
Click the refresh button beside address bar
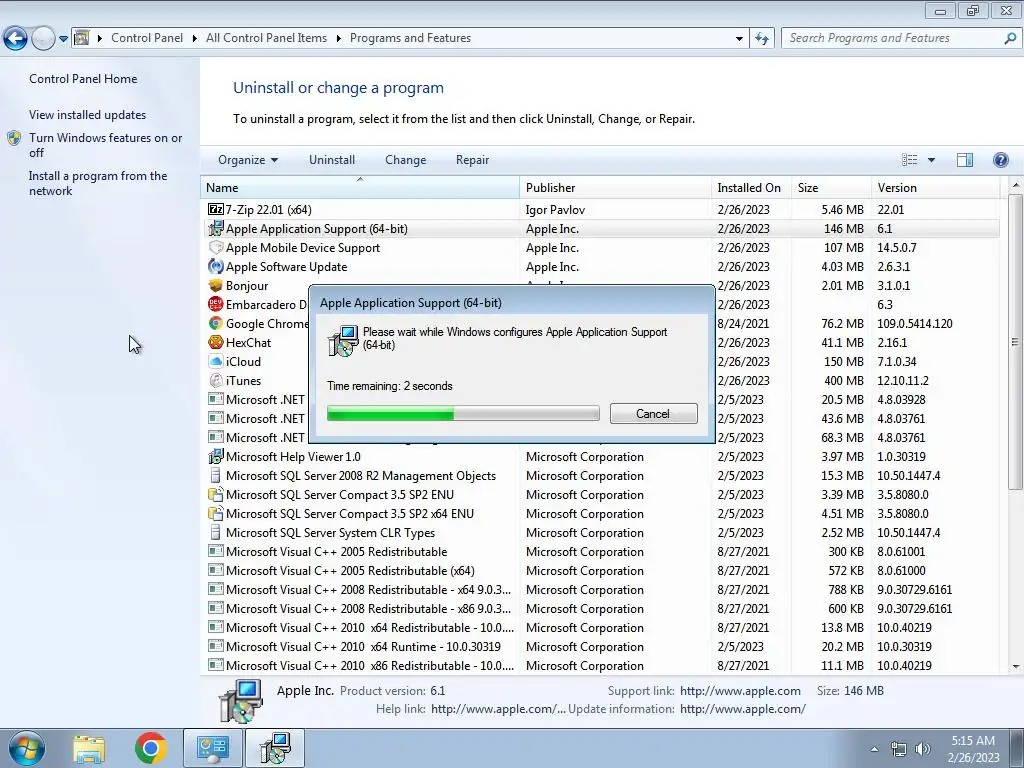pyautogui.click(x=761, y=38)
